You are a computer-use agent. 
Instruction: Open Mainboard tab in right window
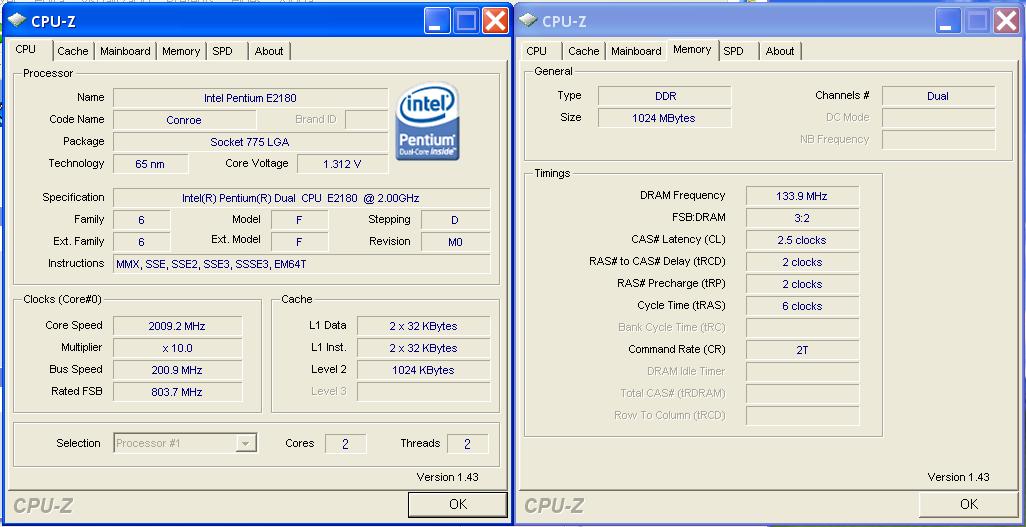click(636, 51)
